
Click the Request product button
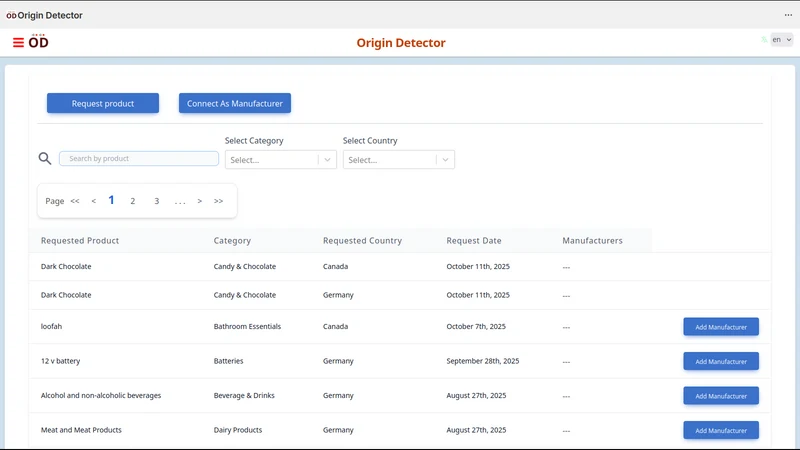[x=103, y=103]
